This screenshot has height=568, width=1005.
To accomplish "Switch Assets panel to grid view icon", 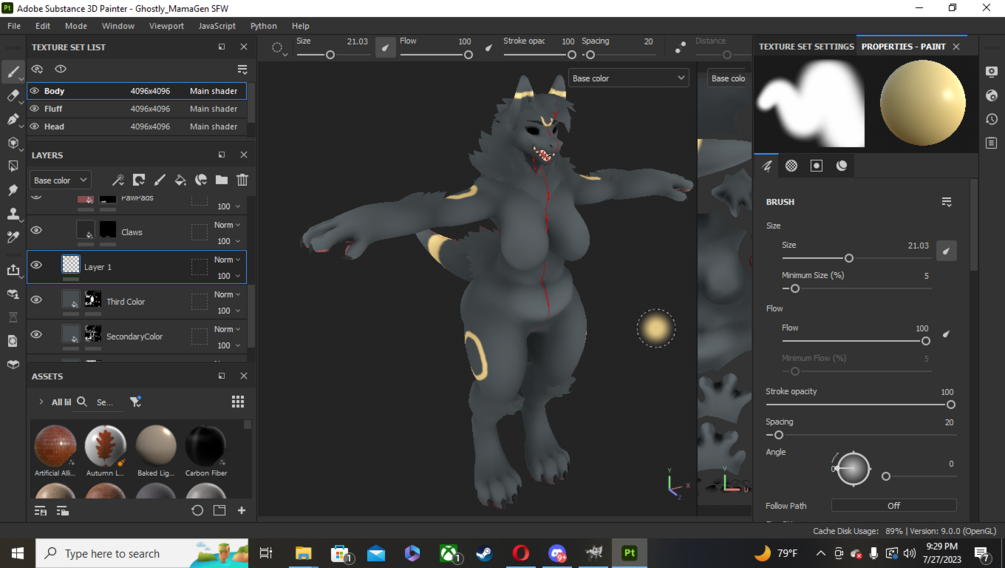I will [238, 401].
